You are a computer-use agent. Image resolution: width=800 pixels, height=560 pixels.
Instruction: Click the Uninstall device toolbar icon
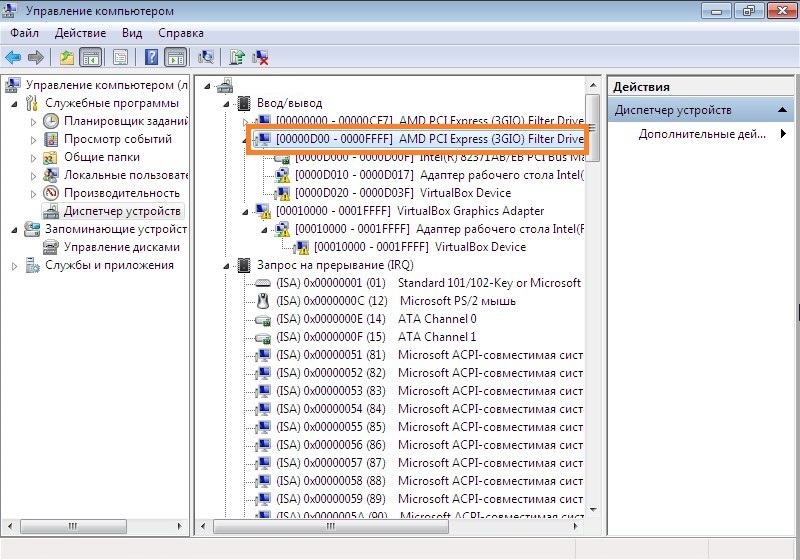point(260,57)
